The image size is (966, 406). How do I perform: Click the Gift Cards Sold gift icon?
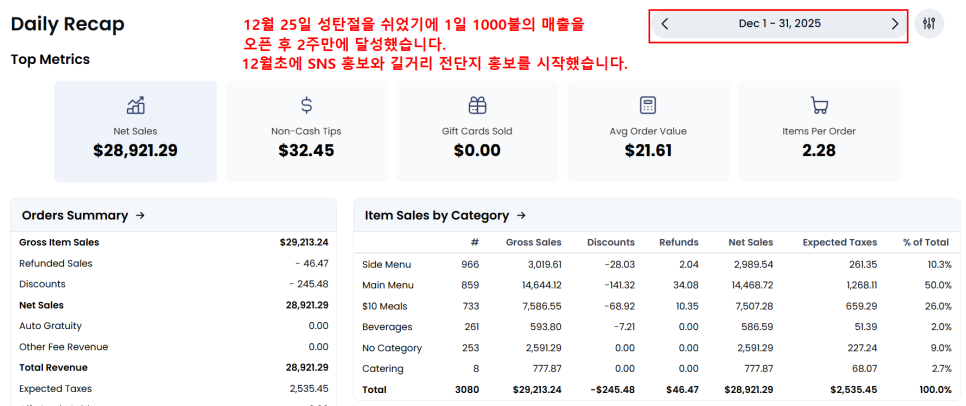pos(477,105)
